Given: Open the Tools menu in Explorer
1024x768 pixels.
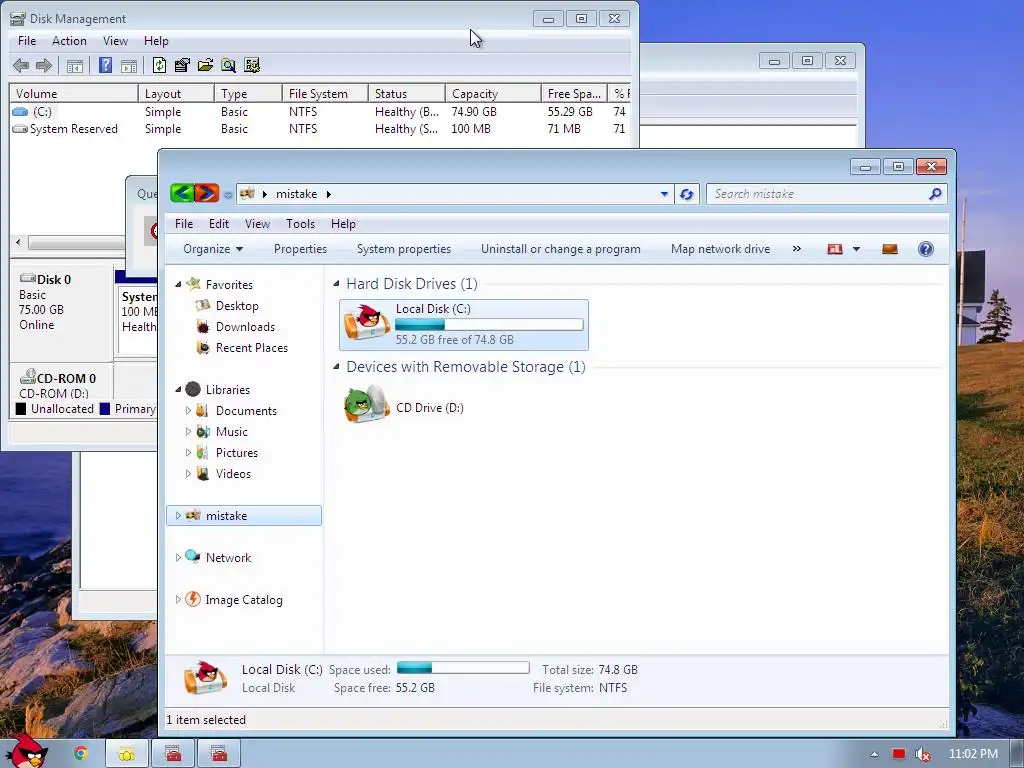Looking at the screenshot, I should click(300, 223).
